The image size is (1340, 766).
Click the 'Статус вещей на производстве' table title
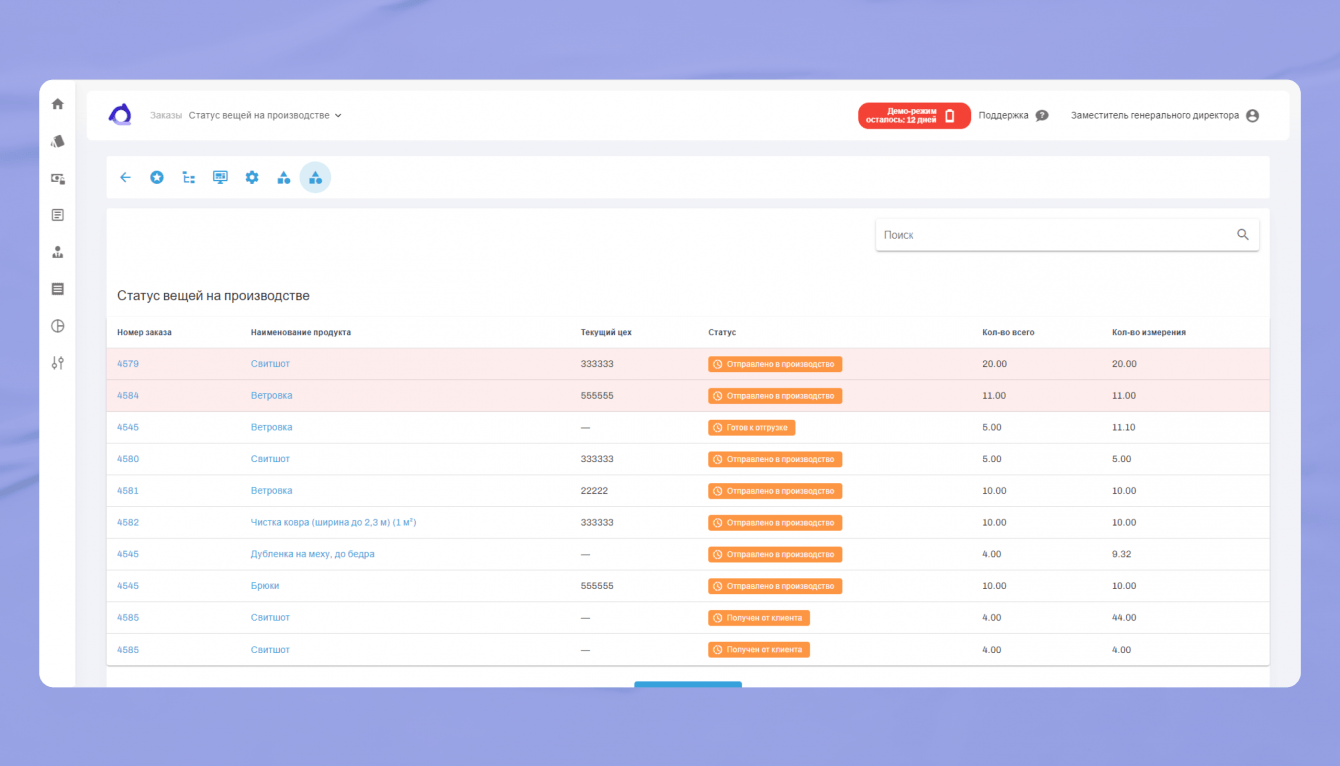point(213,296)
